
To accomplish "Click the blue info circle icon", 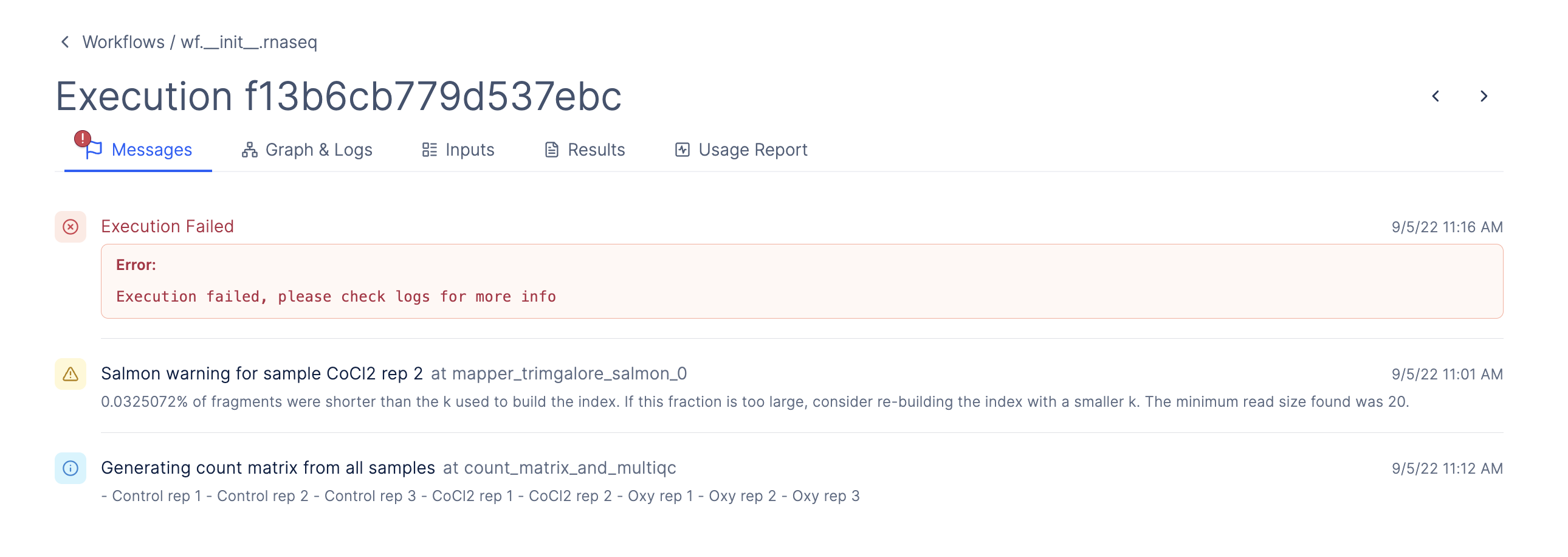I will (x=70, y=468).
